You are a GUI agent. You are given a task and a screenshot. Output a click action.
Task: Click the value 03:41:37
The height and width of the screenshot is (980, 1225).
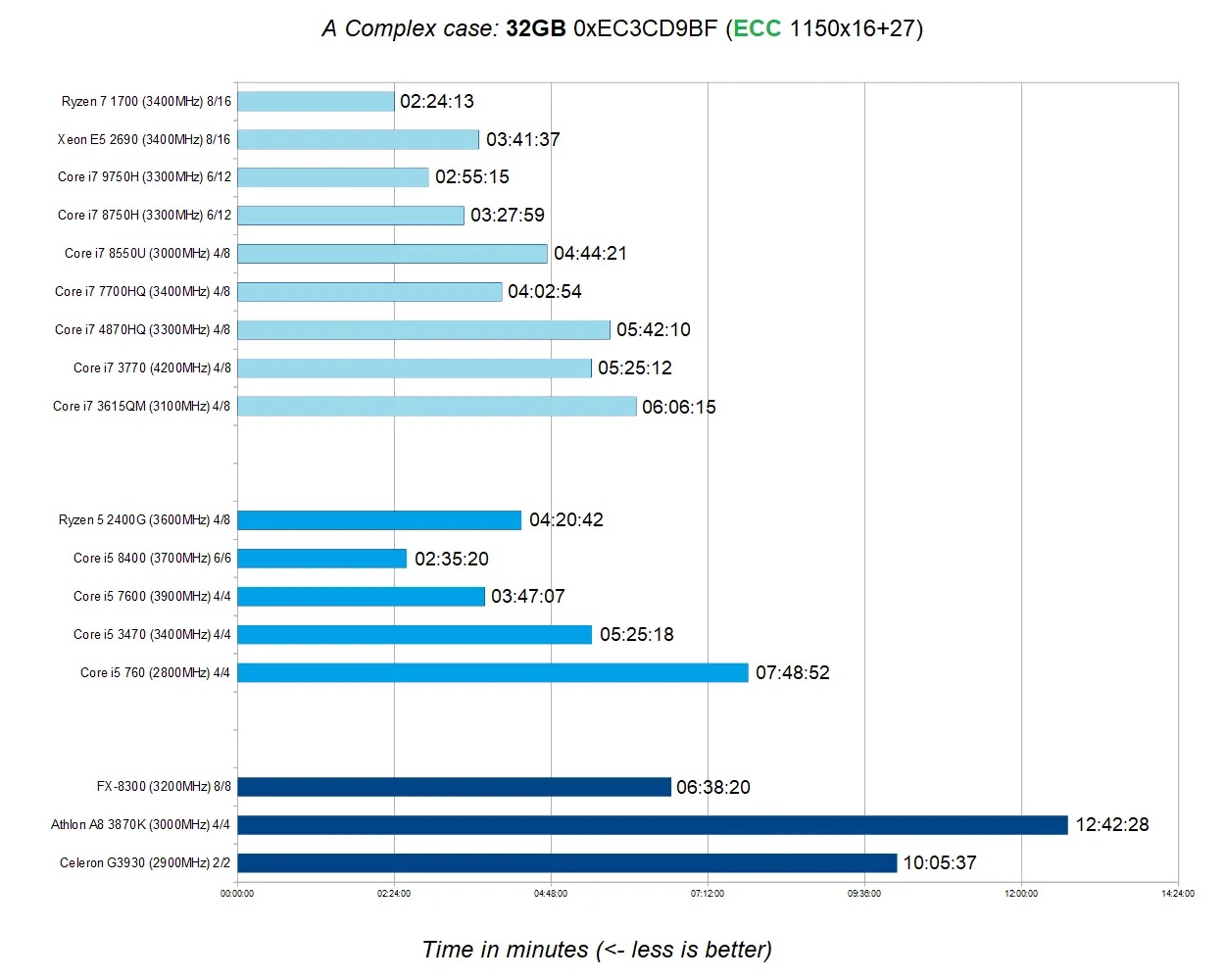coord(523,140)
